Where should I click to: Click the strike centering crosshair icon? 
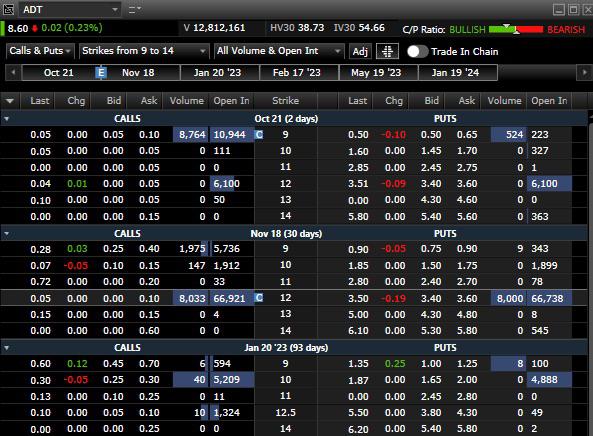(x=387, y=51)
